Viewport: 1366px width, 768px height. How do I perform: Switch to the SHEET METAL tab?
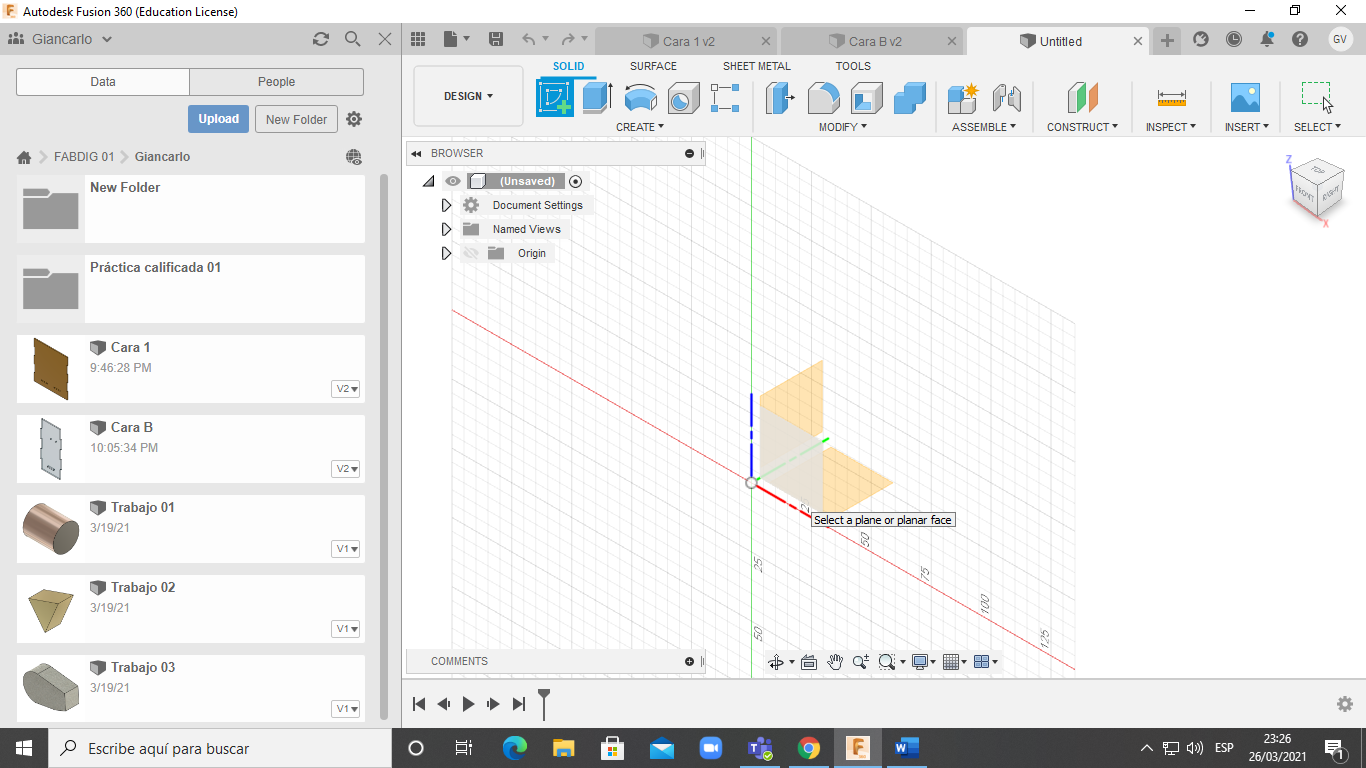click(x=756, y=66)
